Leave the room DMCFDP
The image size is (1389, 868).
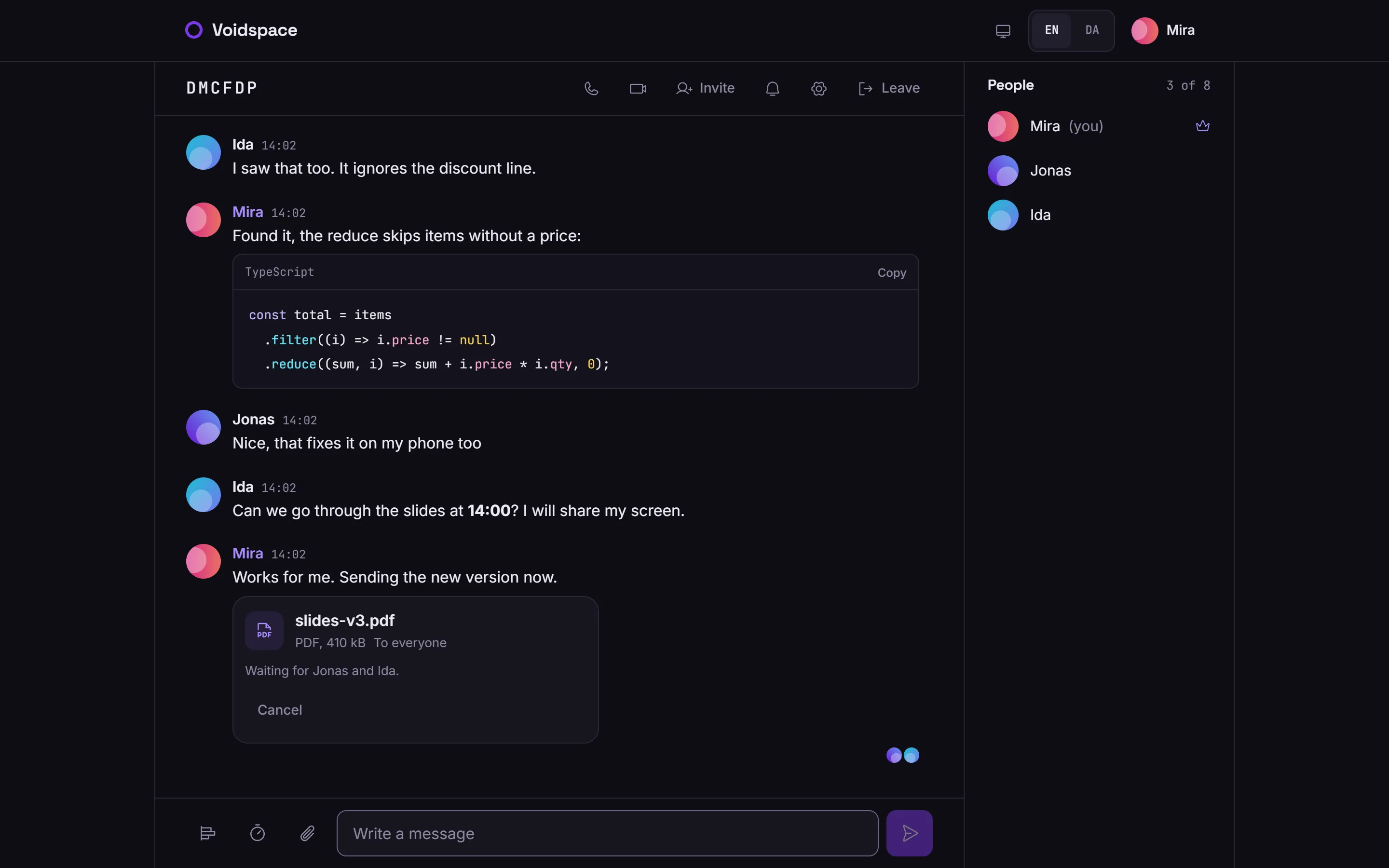click(x=889, y=88)
